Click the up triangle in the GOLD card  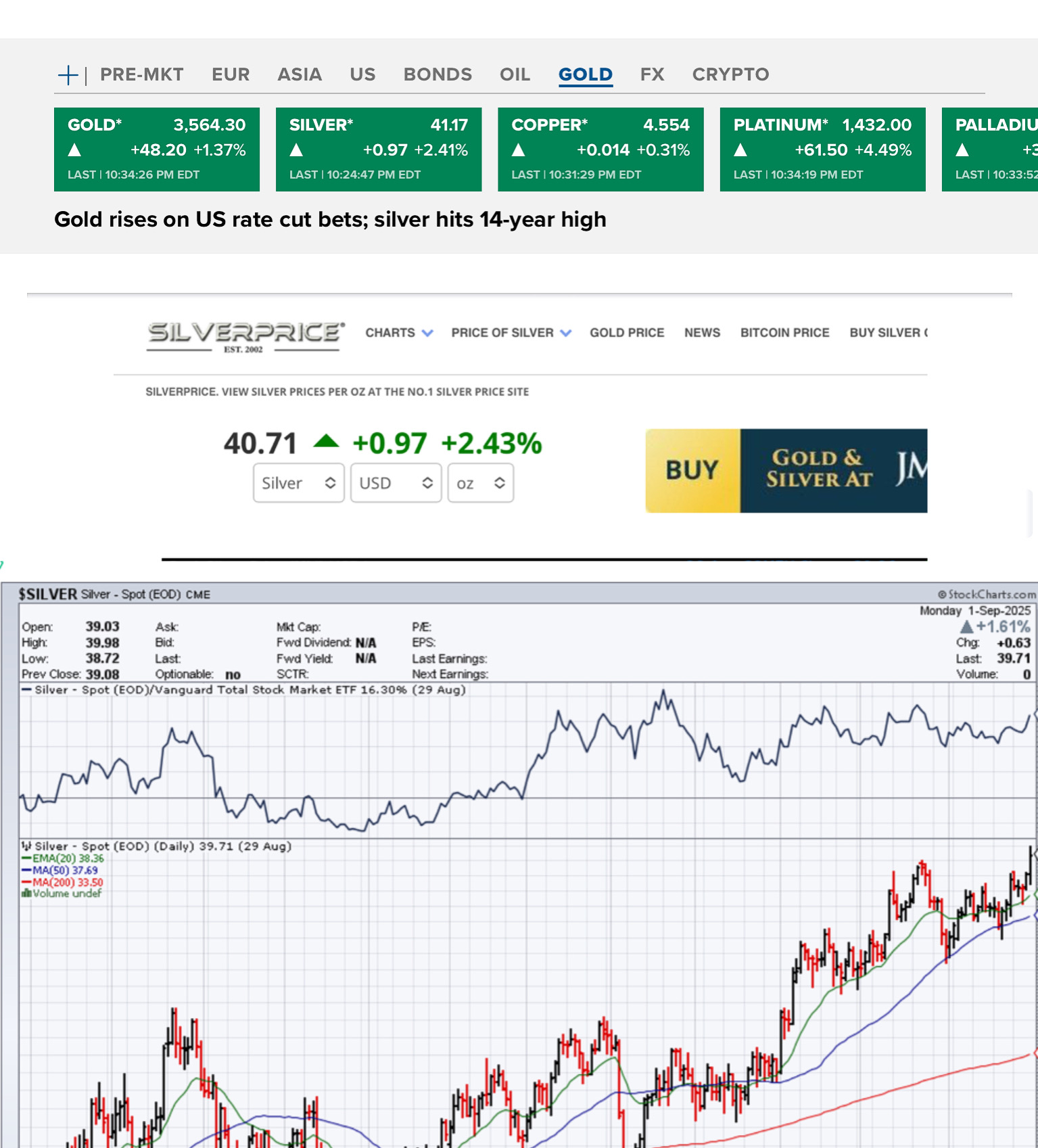click(x=74, y=150)
